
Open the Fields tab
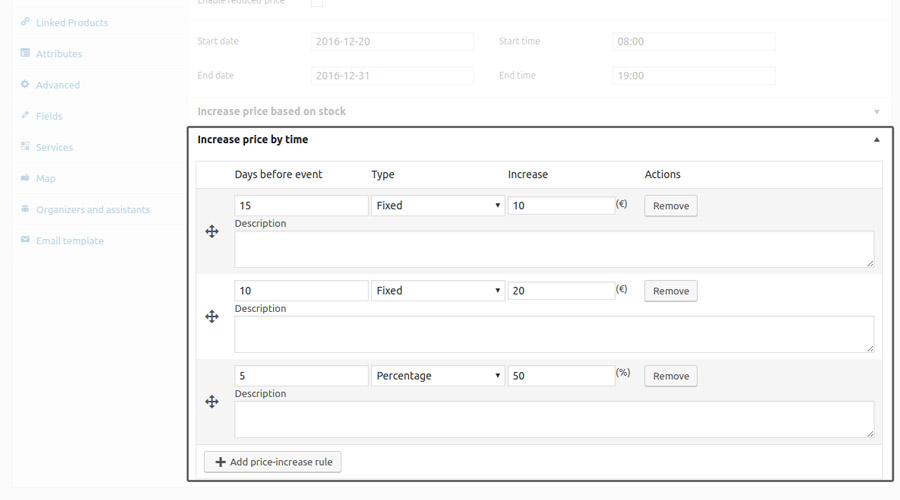pyautogui.click(x=49, y=116)
